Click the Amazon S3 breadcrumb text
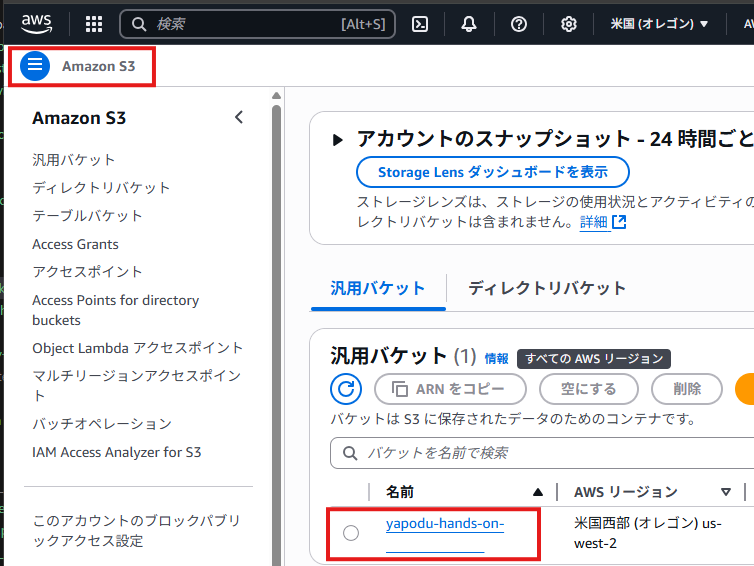Viewport: 754px width, 566px height. click(x=99, y=66)
